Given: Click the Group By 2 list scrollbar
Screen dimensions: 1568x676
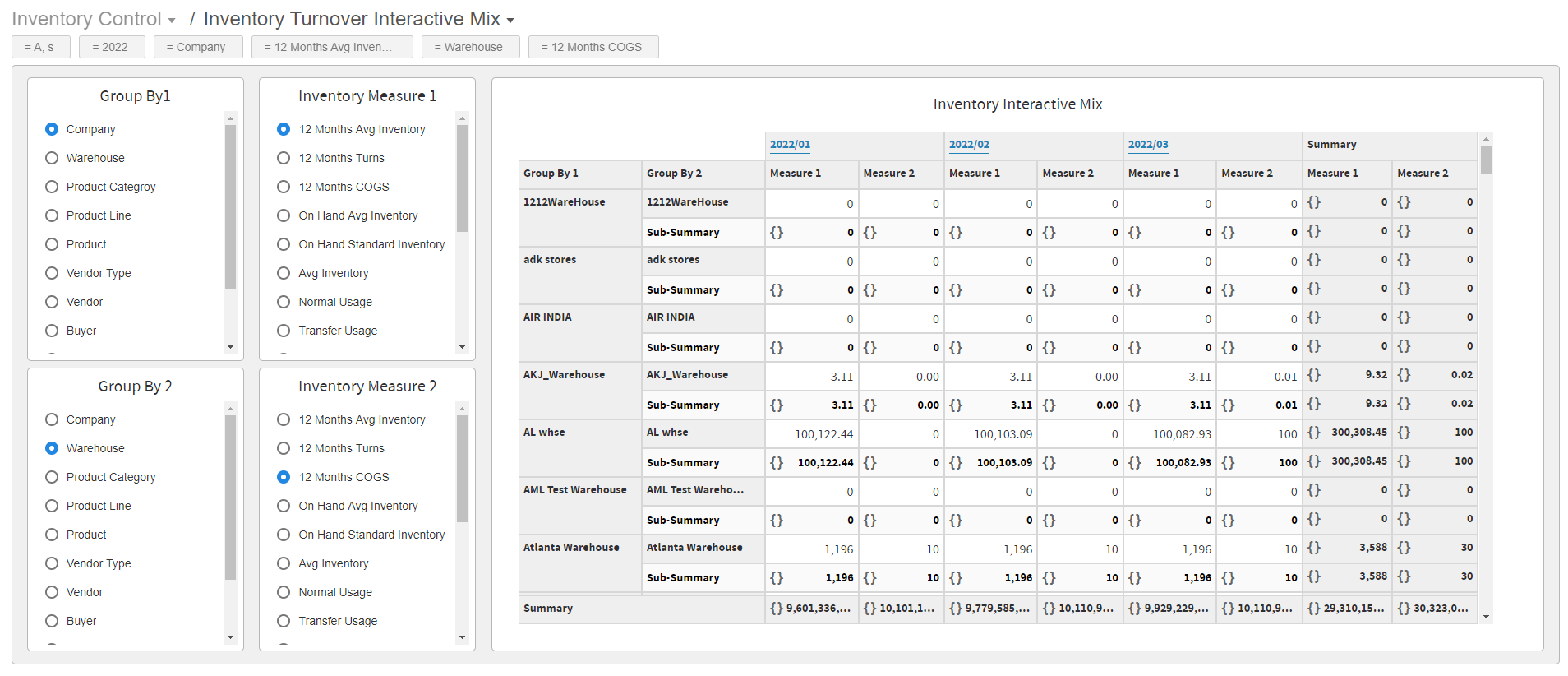Looking at the screenshot, I should (231, 498).
